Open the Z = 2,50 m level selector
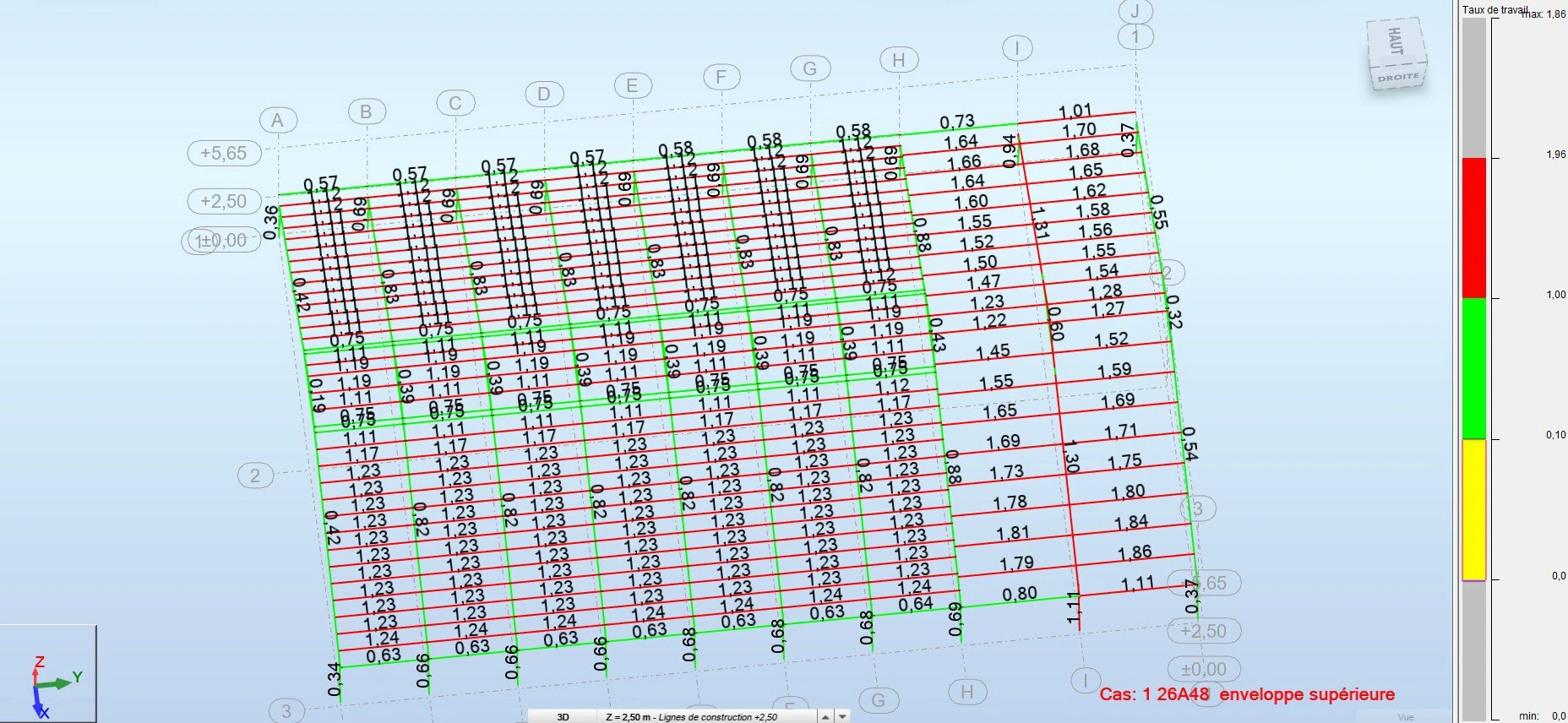This screenshot has width=1568, height=723. pyautogui.click(x=691, y=717)
